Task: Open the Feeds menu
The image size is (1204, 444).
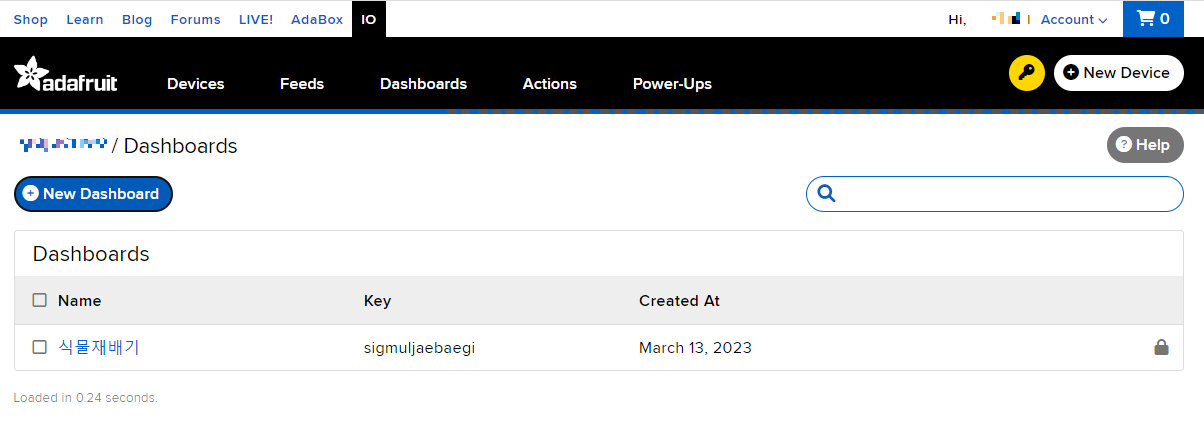Action: pos(302,84)
